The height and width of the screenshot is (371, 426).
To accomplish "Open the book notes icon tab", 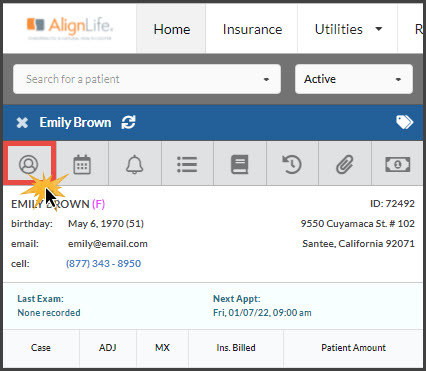I will coord(240,164).
